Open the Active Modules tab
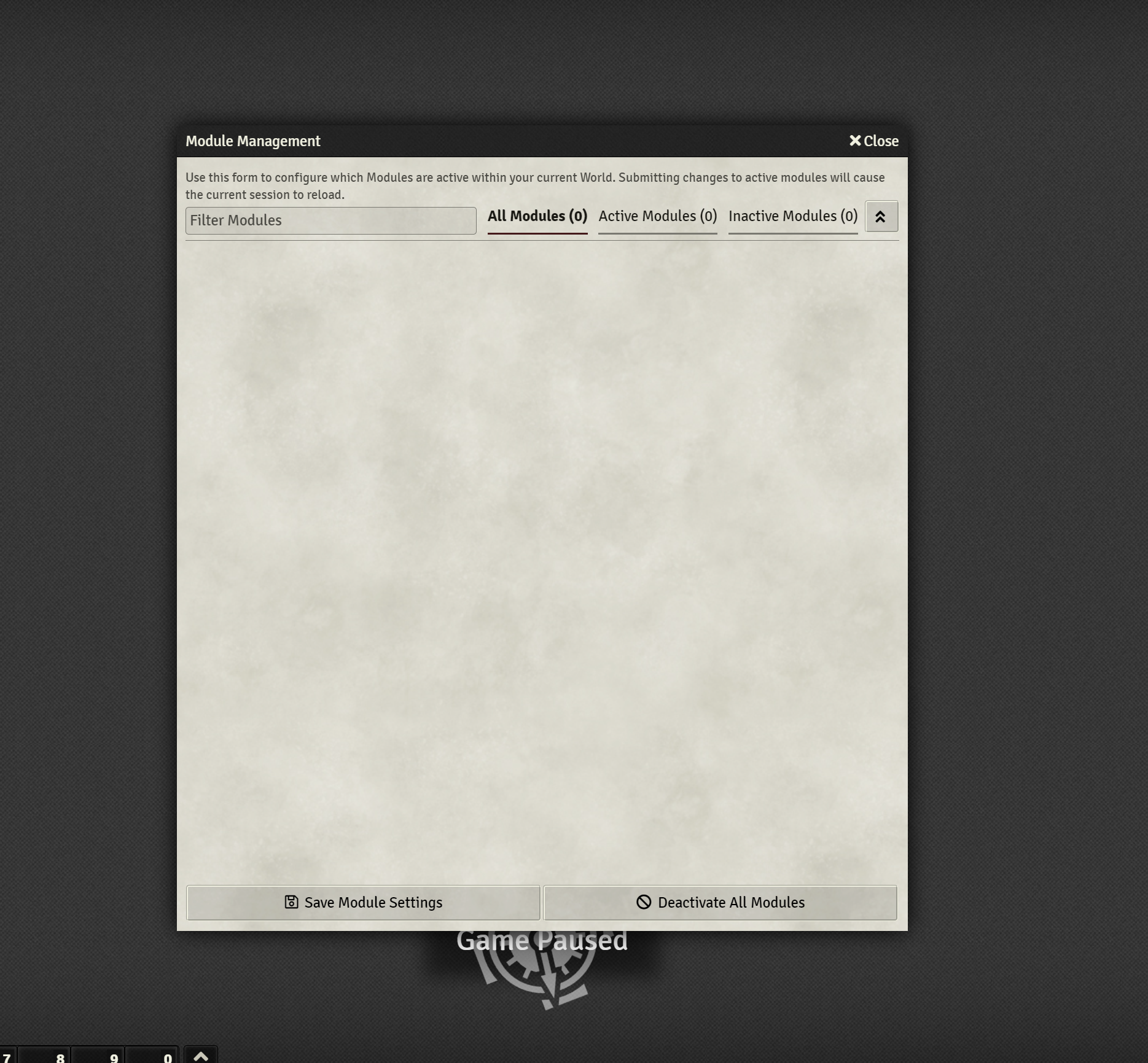The image size is (1148, 1063). 658,217
